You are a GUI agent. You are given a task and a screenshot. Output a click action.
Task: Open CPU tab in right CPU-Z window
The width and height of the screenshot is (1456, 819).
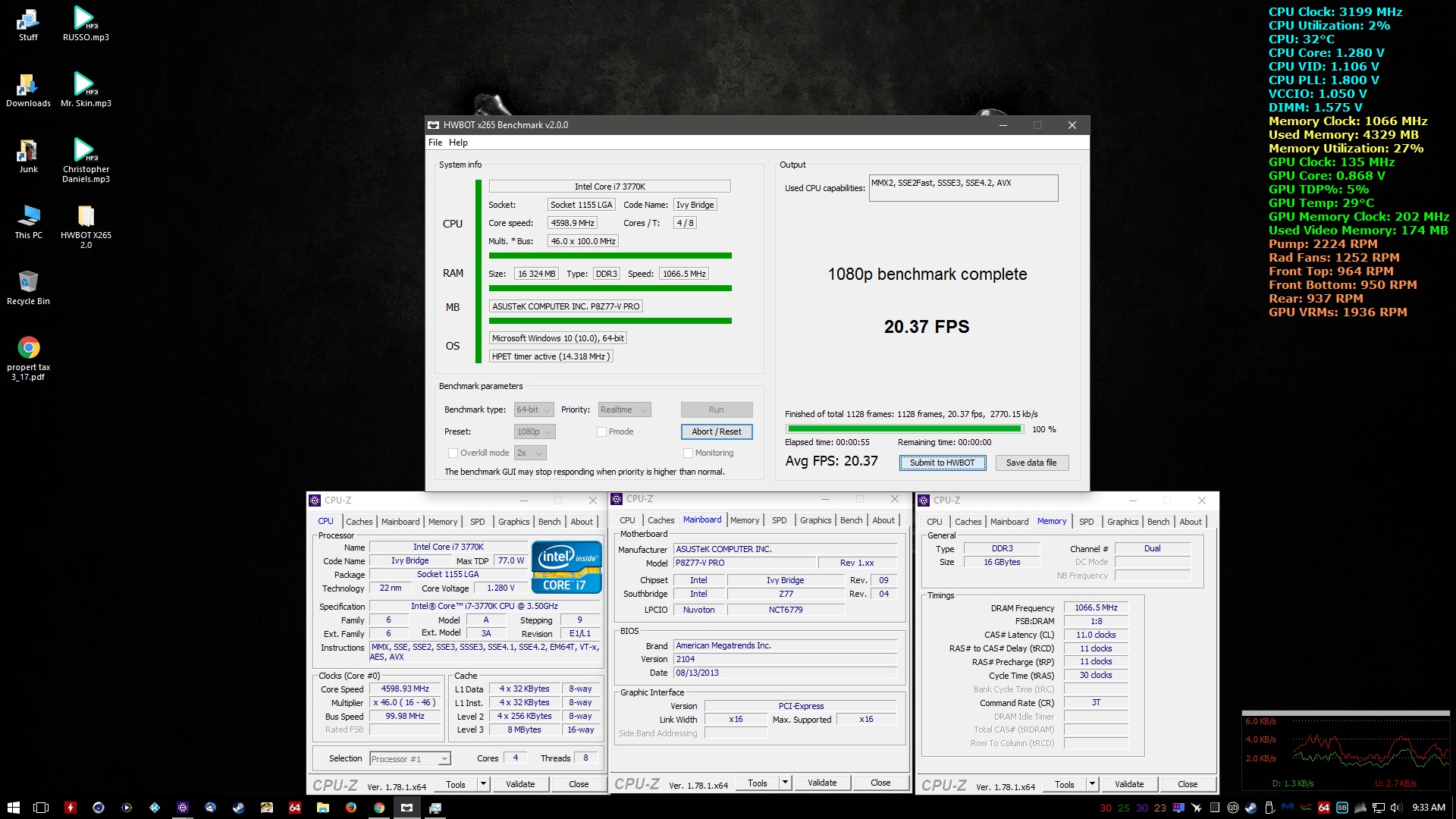click(x=934, y=522)
